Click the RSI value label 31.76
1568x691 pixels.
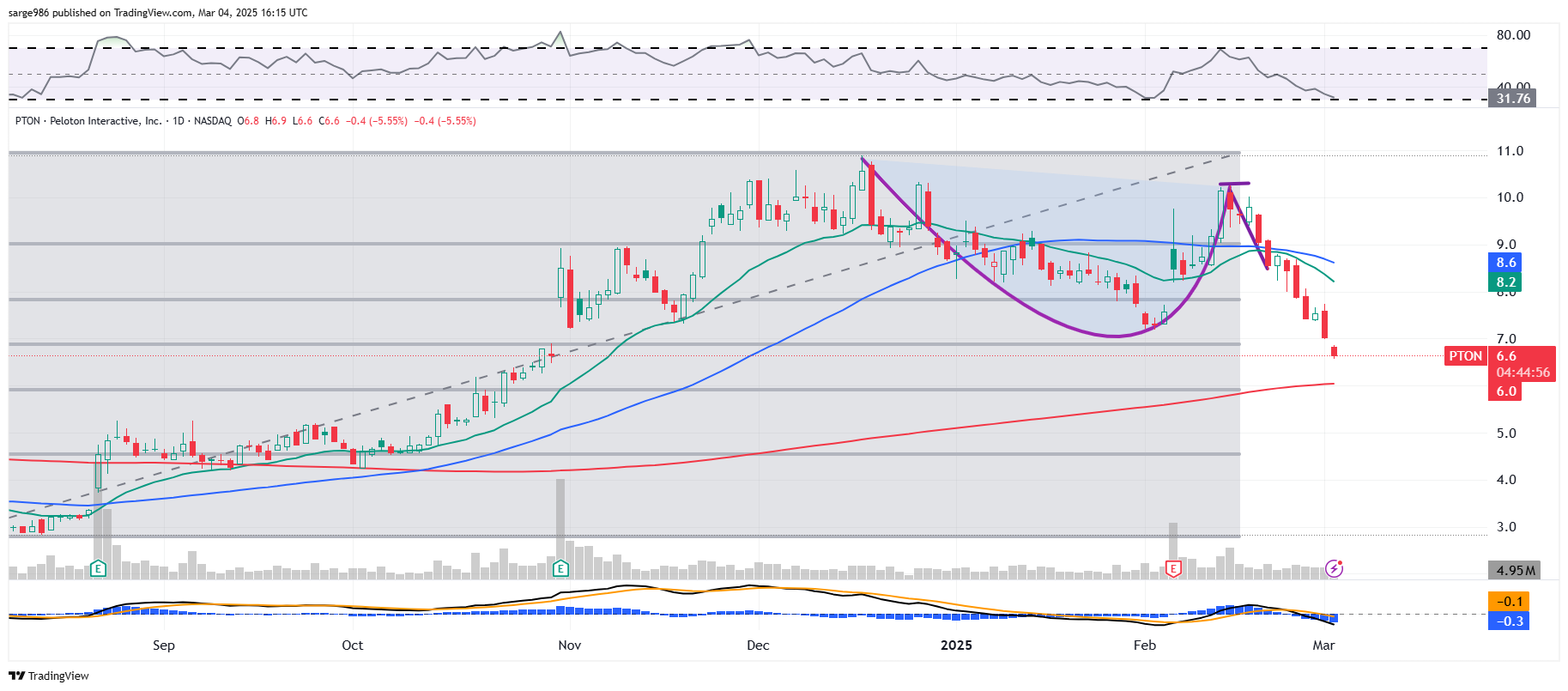(x=1512, y=99)
